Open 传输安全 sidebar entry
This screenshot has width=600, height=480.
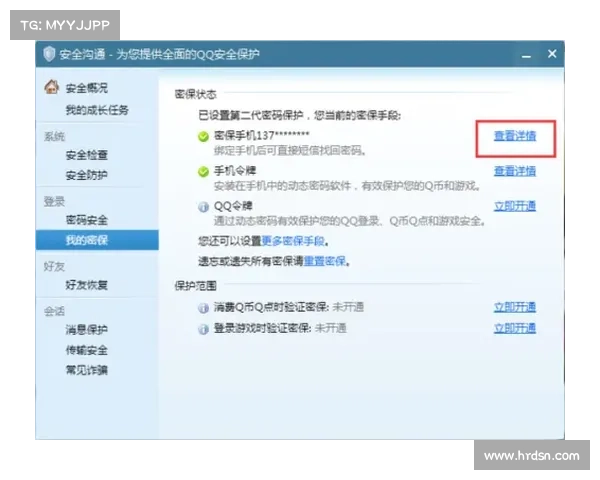pyautogui.click(x=86, y=350)
